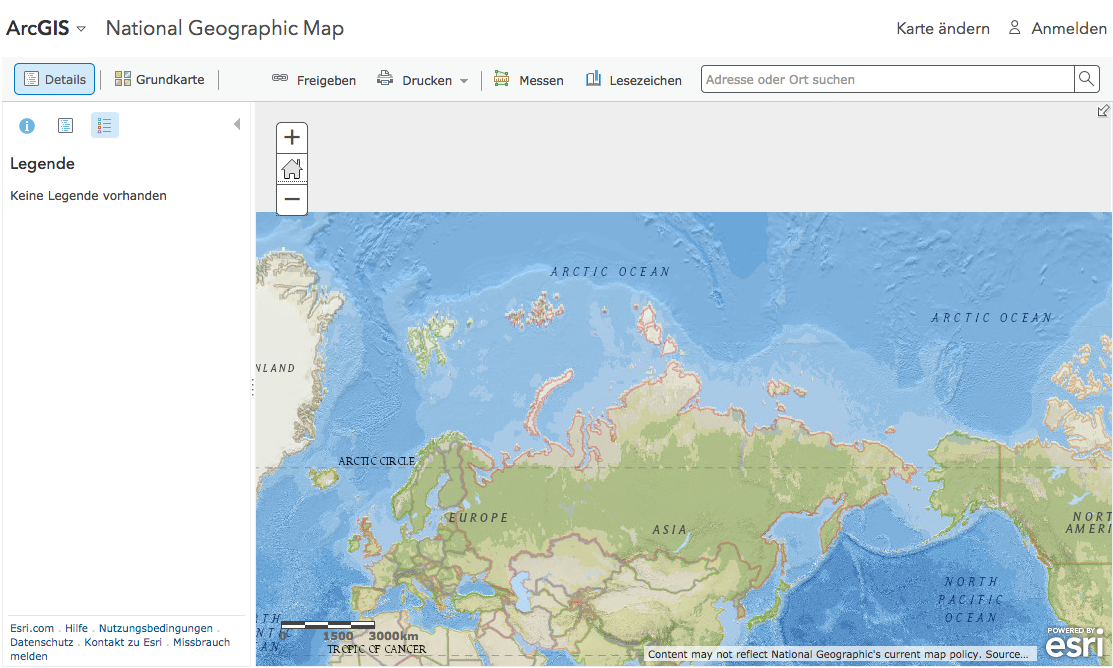
Task: Click the search magnifying glass icon
Action: (1086, 79)
